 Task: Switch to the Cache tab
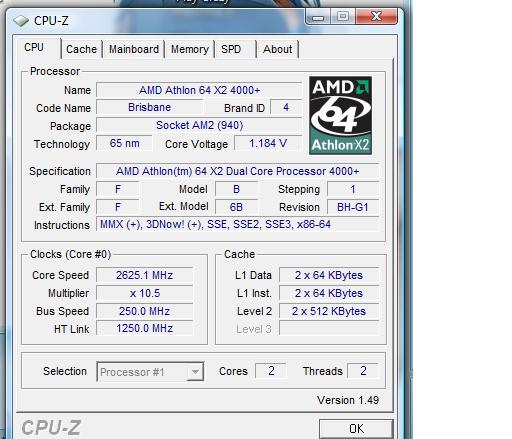[x=81, y=49]
